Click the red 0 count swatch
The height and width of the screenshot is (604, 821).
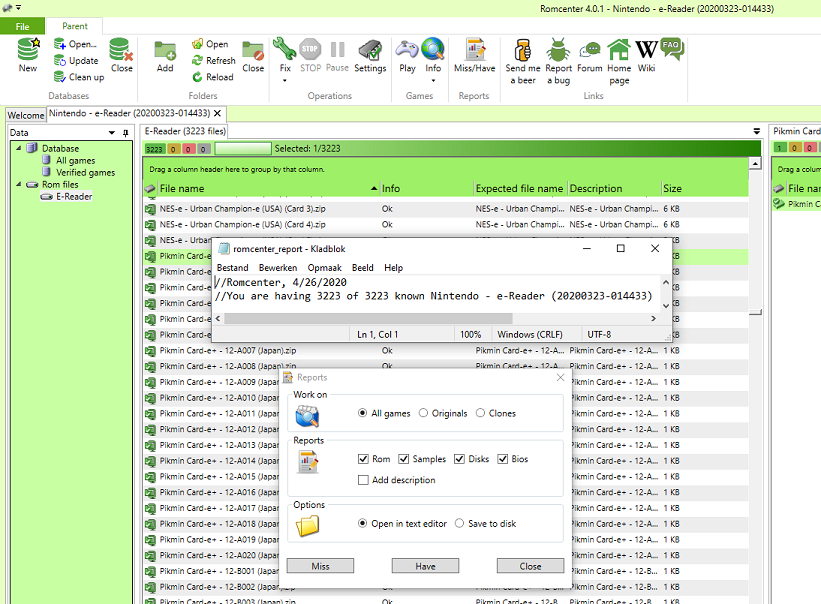[188, 149]
